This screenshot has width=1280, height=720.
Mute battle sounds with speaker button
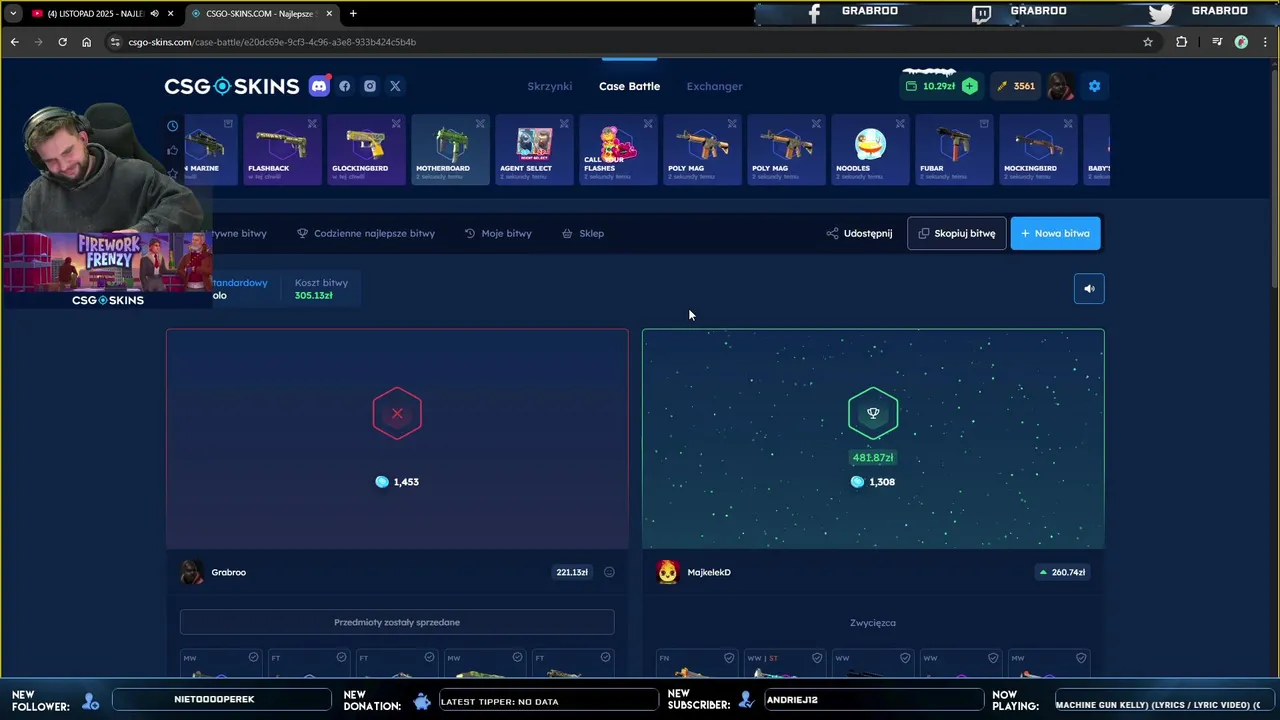tap(1089, 289)
